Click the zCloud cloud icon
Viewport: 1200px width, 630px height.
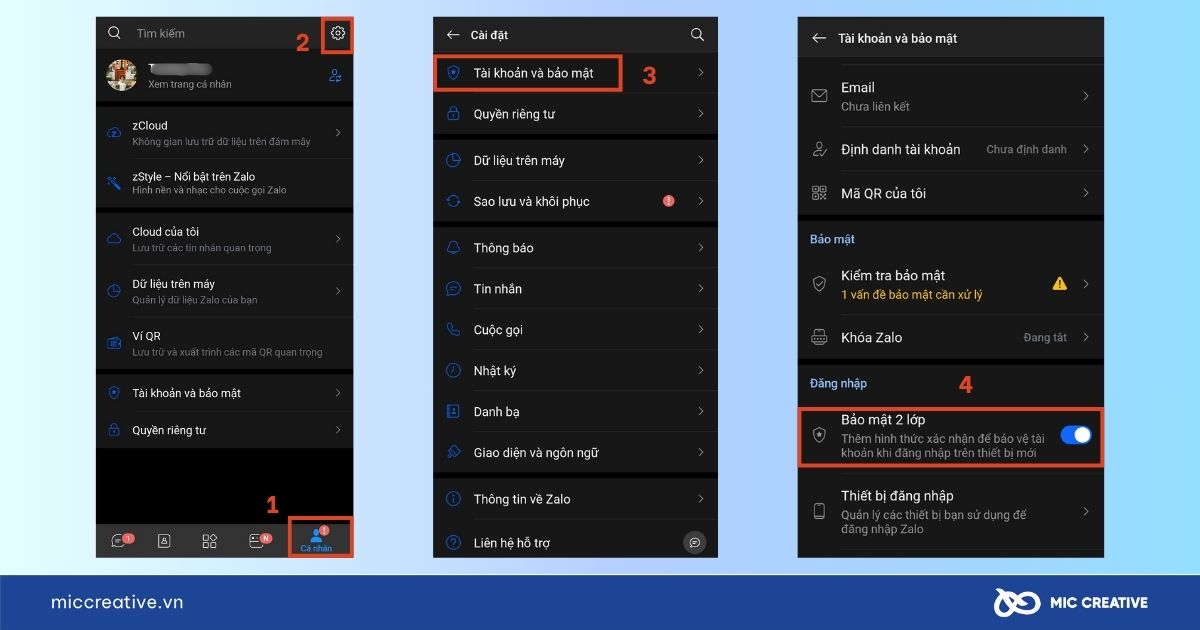pyautogui.click(x=114, y=133)
